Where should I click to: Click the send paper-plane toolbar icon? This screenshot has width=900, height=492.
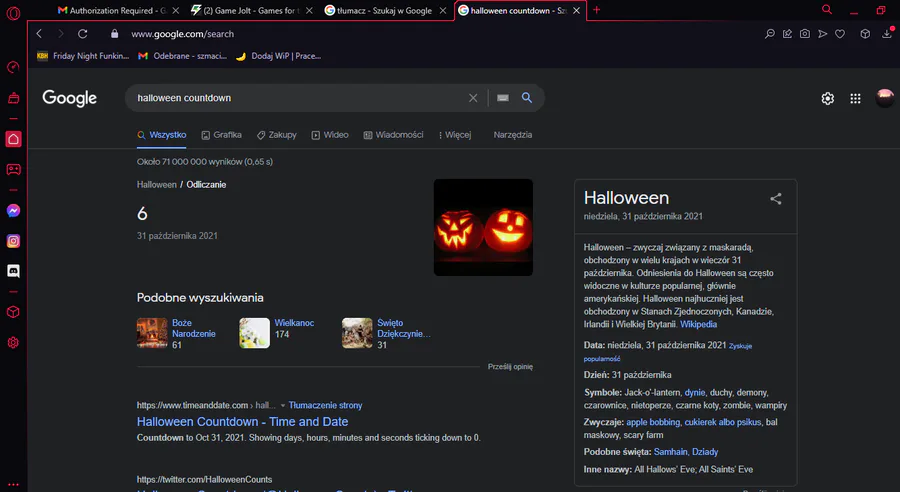pos(823,34)
